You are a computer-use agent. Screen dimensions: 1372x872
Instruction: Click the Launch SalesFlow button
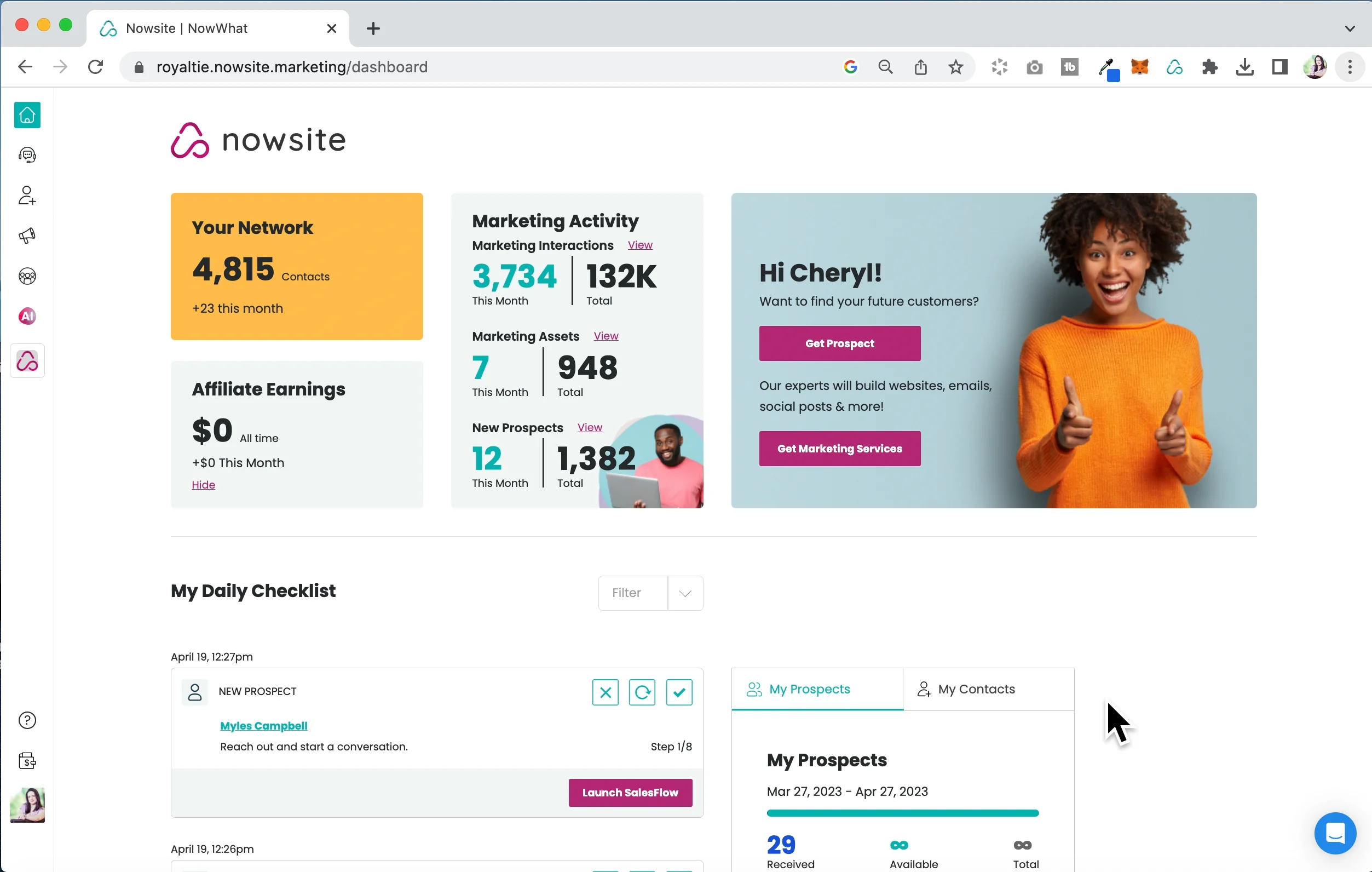(630, 792)
